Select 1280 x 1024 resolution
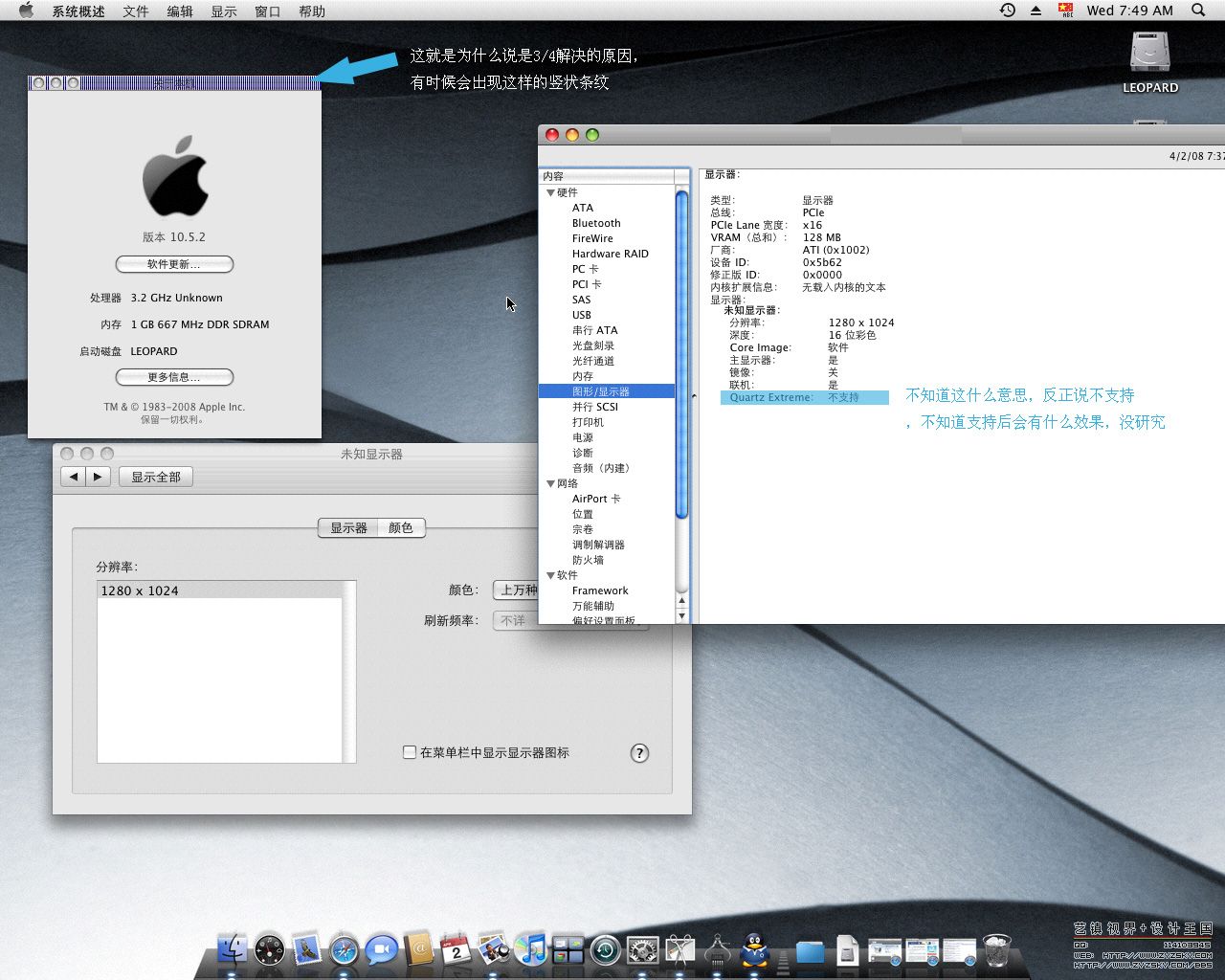 pos(219,590)
